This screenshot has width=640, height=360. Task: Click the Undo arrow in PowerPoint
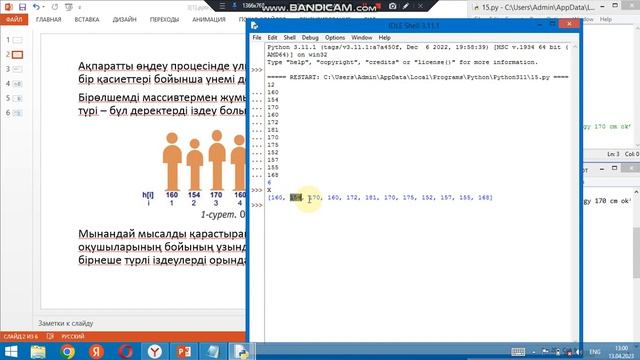(36, 7)
